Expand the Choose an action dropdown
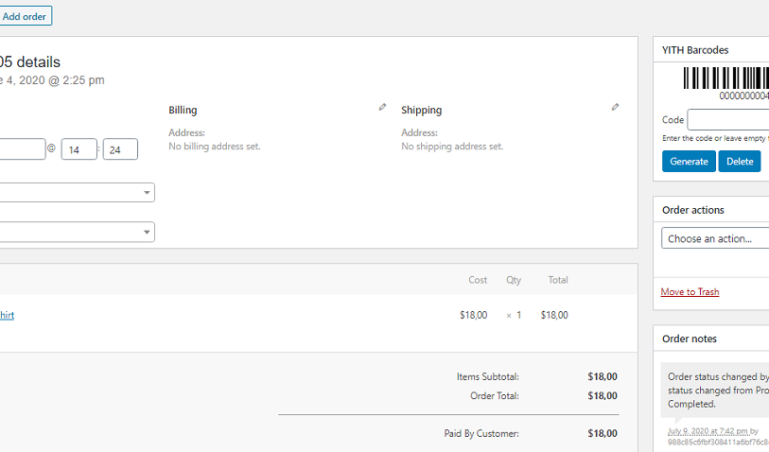The image size is (769, 452). pyautogui.click(x=714, y=239)
